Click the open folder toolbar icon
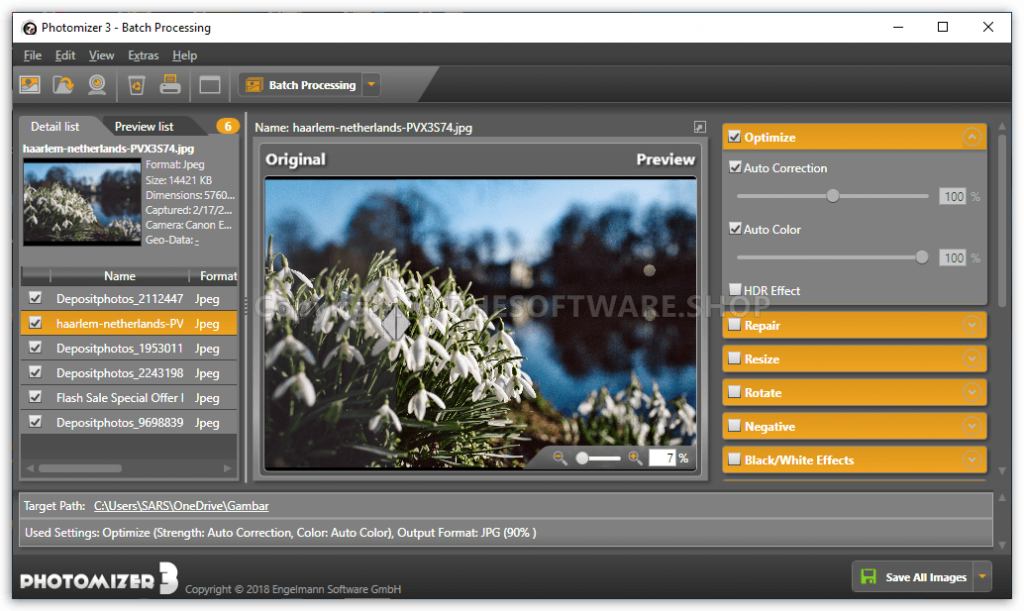The height and width of the screenshot is (611, 1024). (x=63, y=85)
